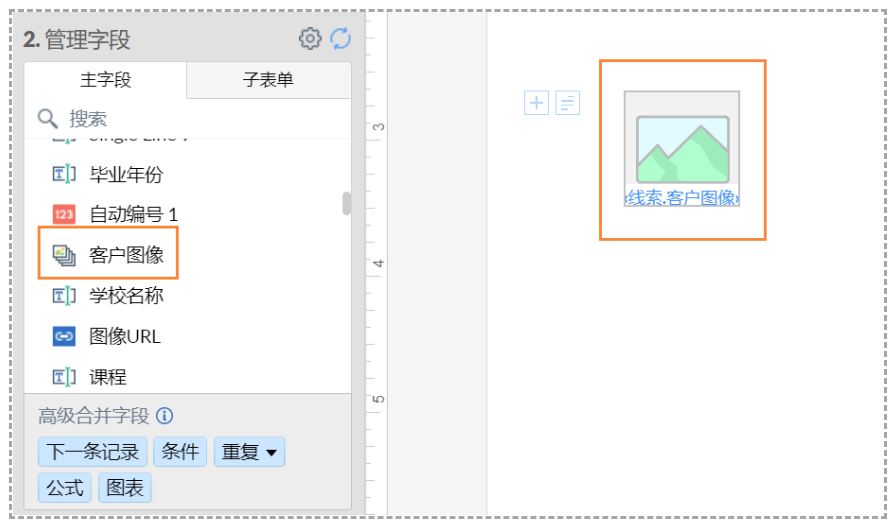The image size is (893, 525).
Task: Insert a 公式 merge field
Action: [x=65, y=488]
